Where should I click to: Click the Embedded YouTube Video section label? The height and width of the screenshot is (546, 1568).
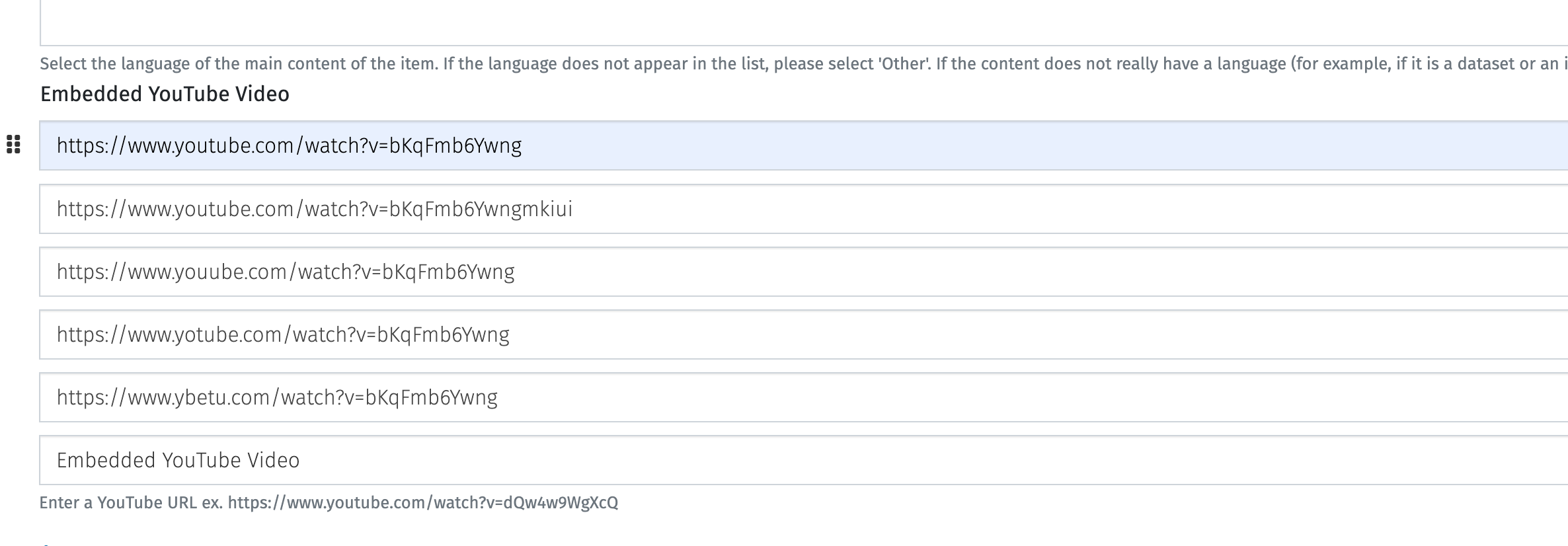click(165, 94)
